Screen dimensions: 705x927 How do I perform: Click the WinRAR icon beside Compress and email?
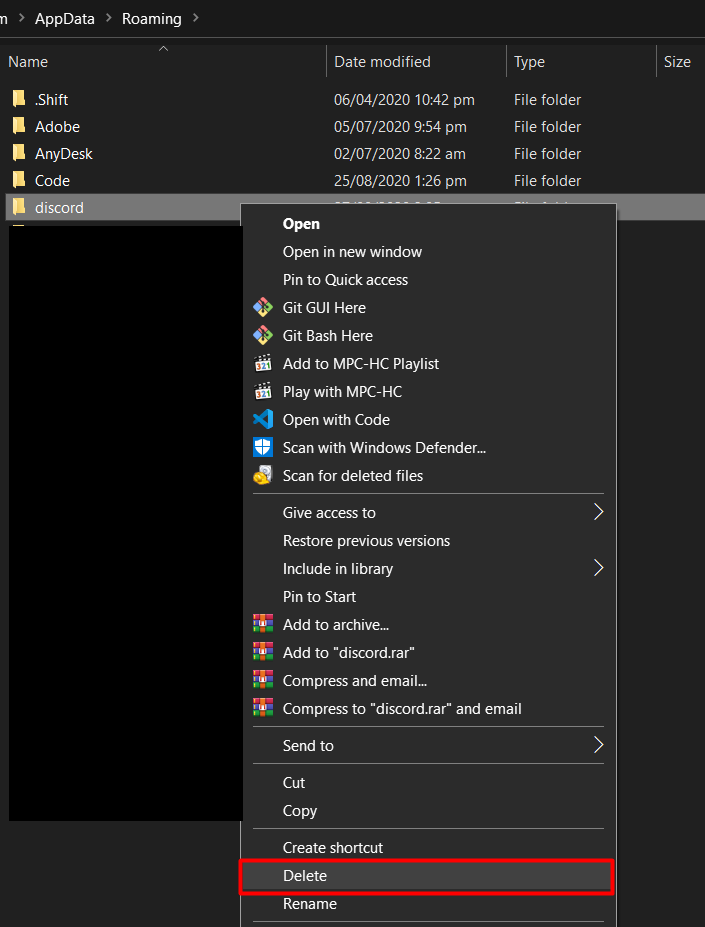pos(263,680)
